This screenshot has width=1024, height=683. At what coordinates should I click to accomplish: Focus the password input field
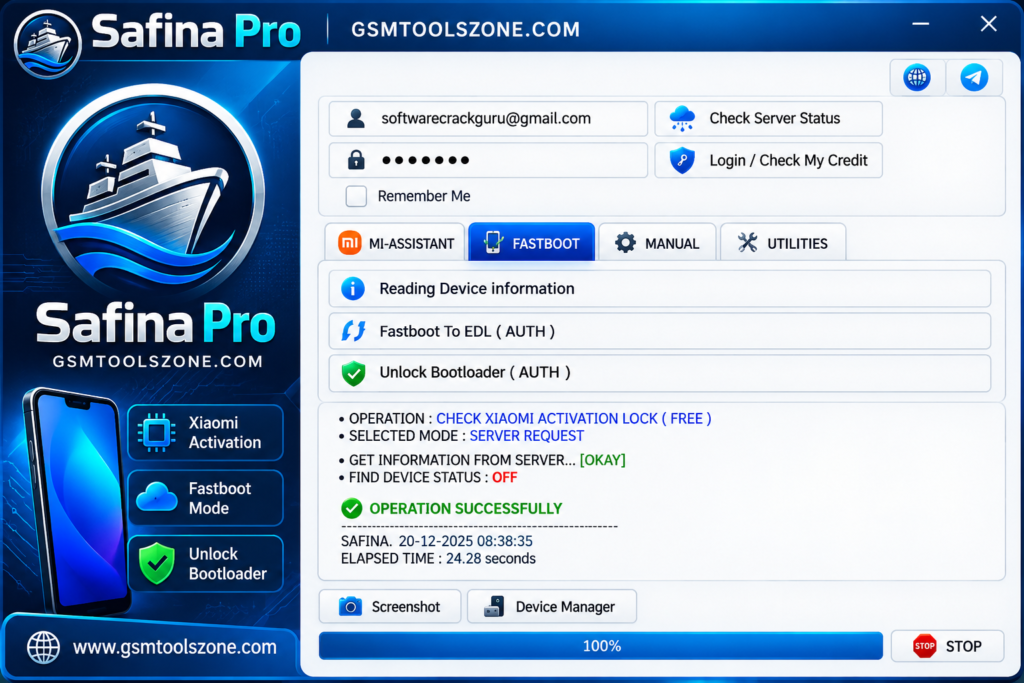pos(488,160)
